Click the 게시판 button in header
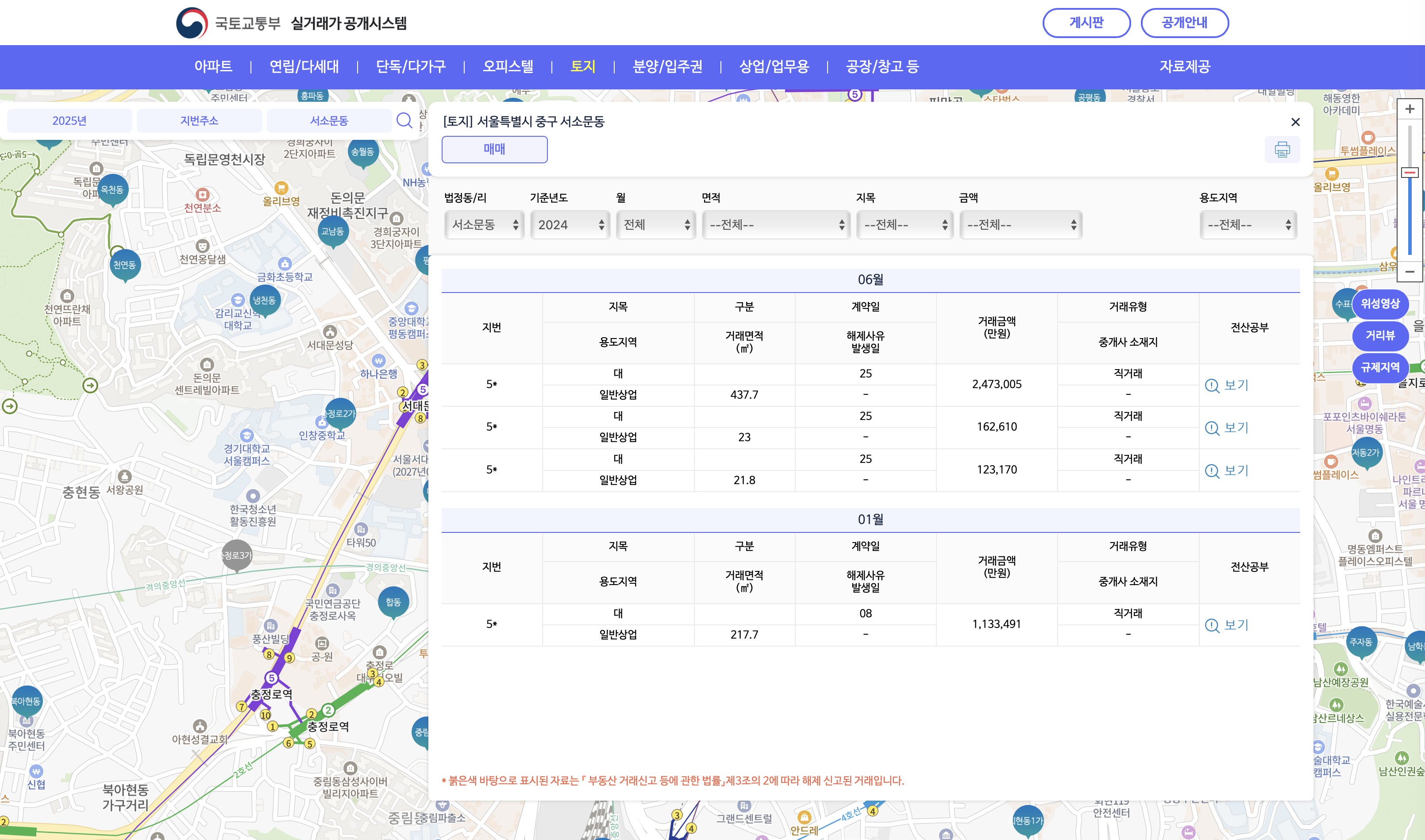 [x=1086, y=23]
